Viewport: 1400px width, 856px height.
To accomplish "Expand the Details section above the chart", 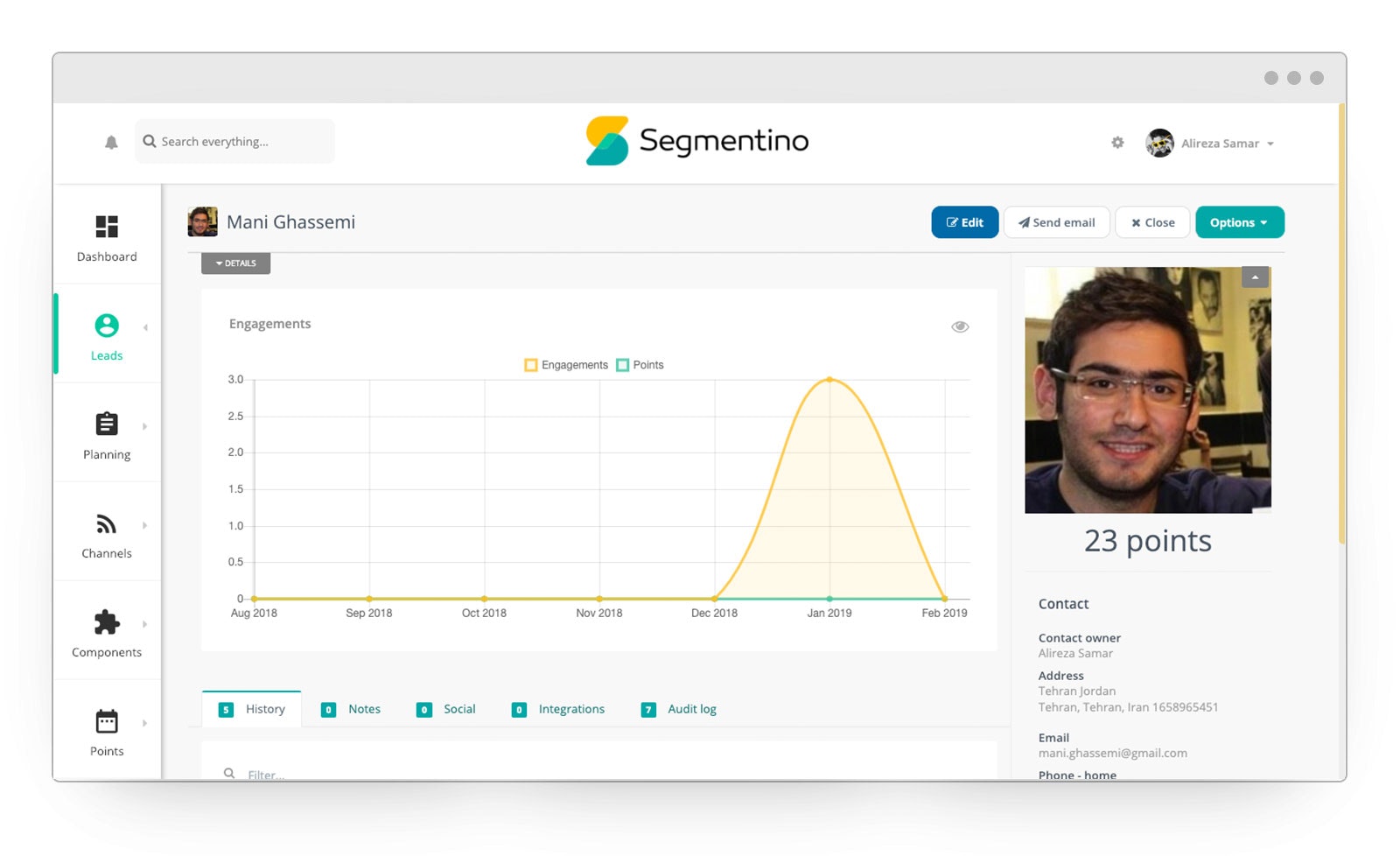I will 234,263.
